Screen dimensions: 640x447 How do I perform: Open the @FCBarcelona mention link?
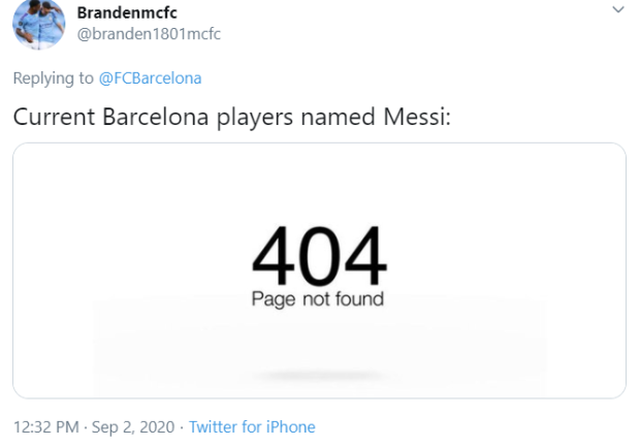coord(155,78)
